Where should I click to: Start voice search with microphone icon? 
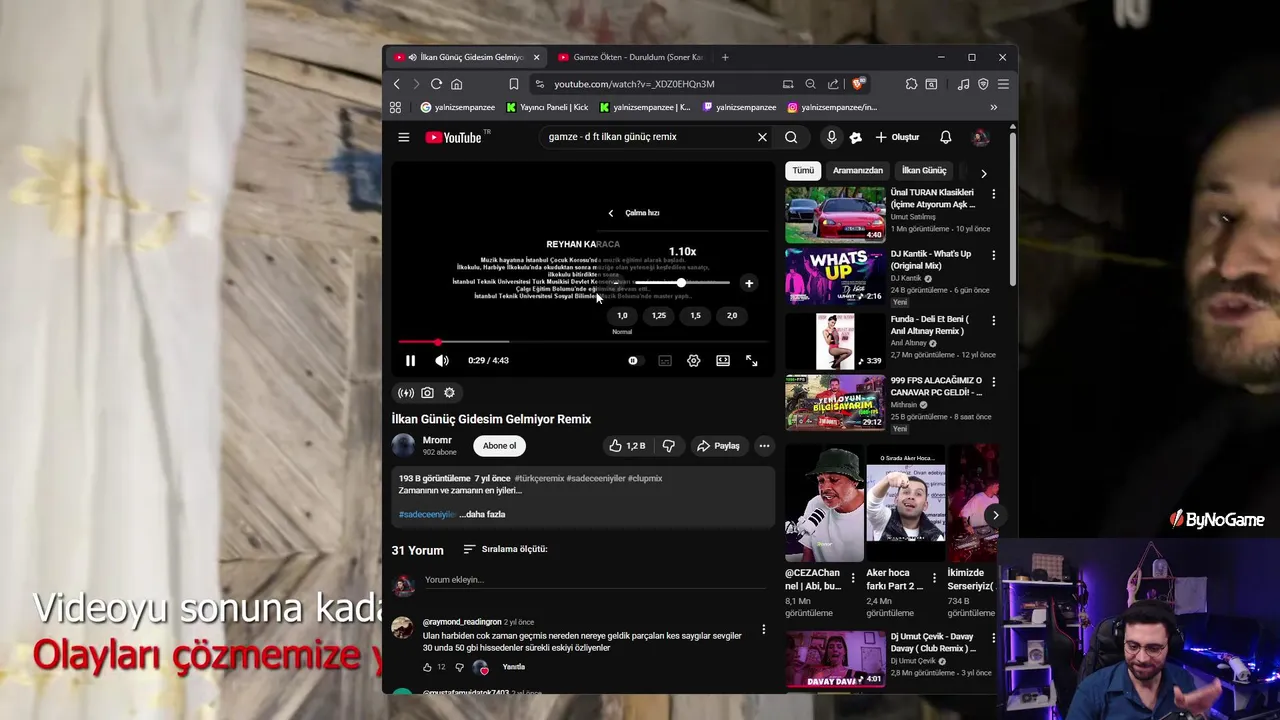831,137
